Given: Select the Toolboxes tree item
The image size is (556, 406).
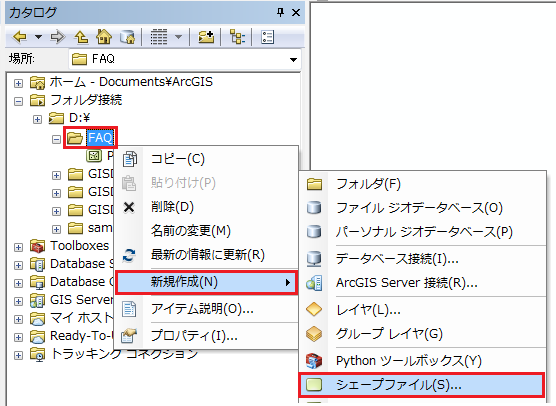Looking at the screenshot, I should point(79,246).
